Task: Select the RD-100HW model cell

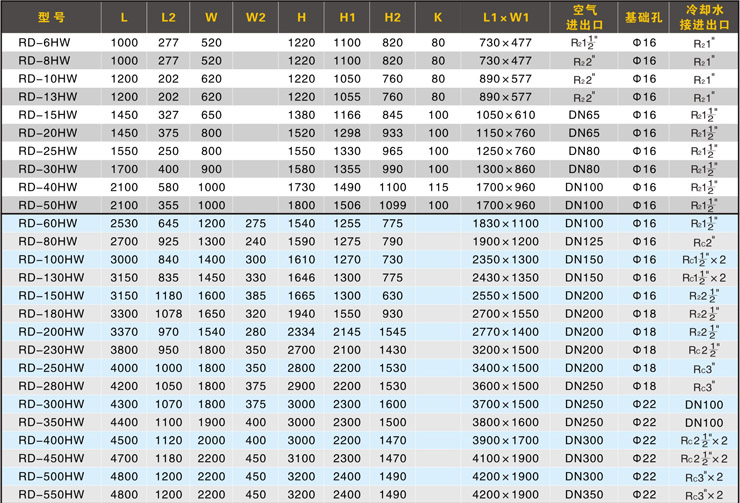Action: [x=51, y=259]
